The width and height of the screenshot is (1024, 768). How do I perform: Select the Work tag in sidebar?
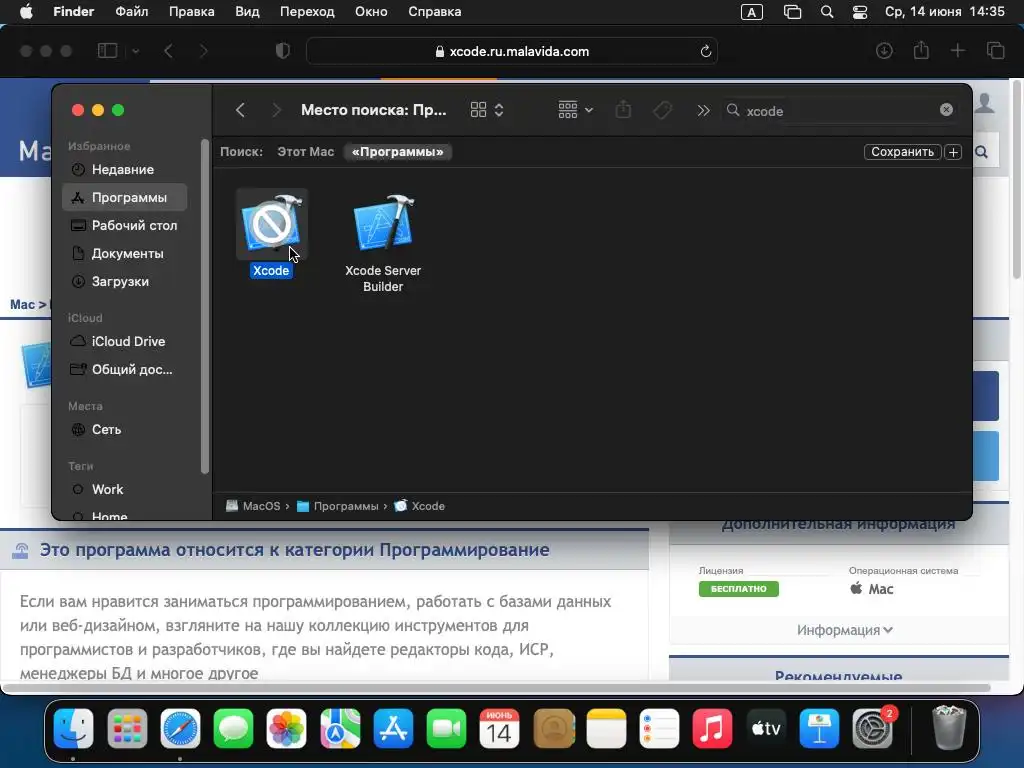pyautogui.click(x=124, y=490)
